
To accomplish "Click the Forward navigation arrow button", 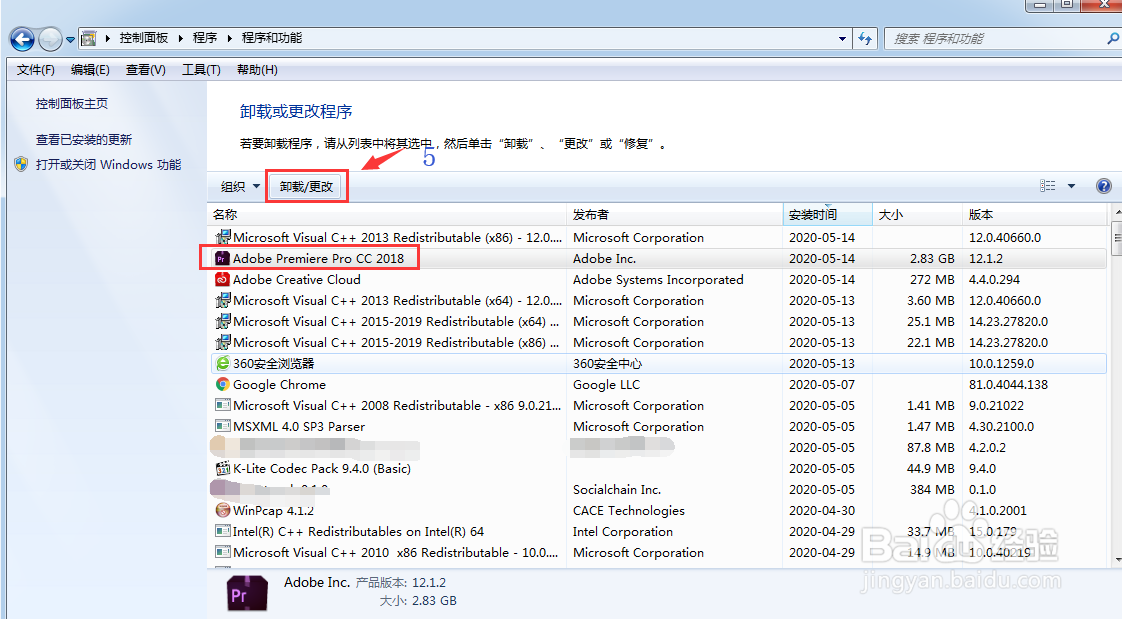I will pyautogui.click(x=50, y=39).
